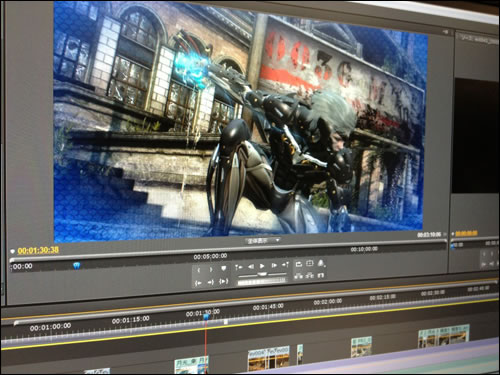Image resolution: width=500 pixels, height=375 pixels.
Task: Click the Extract icon
Action: tap(310, 264)
